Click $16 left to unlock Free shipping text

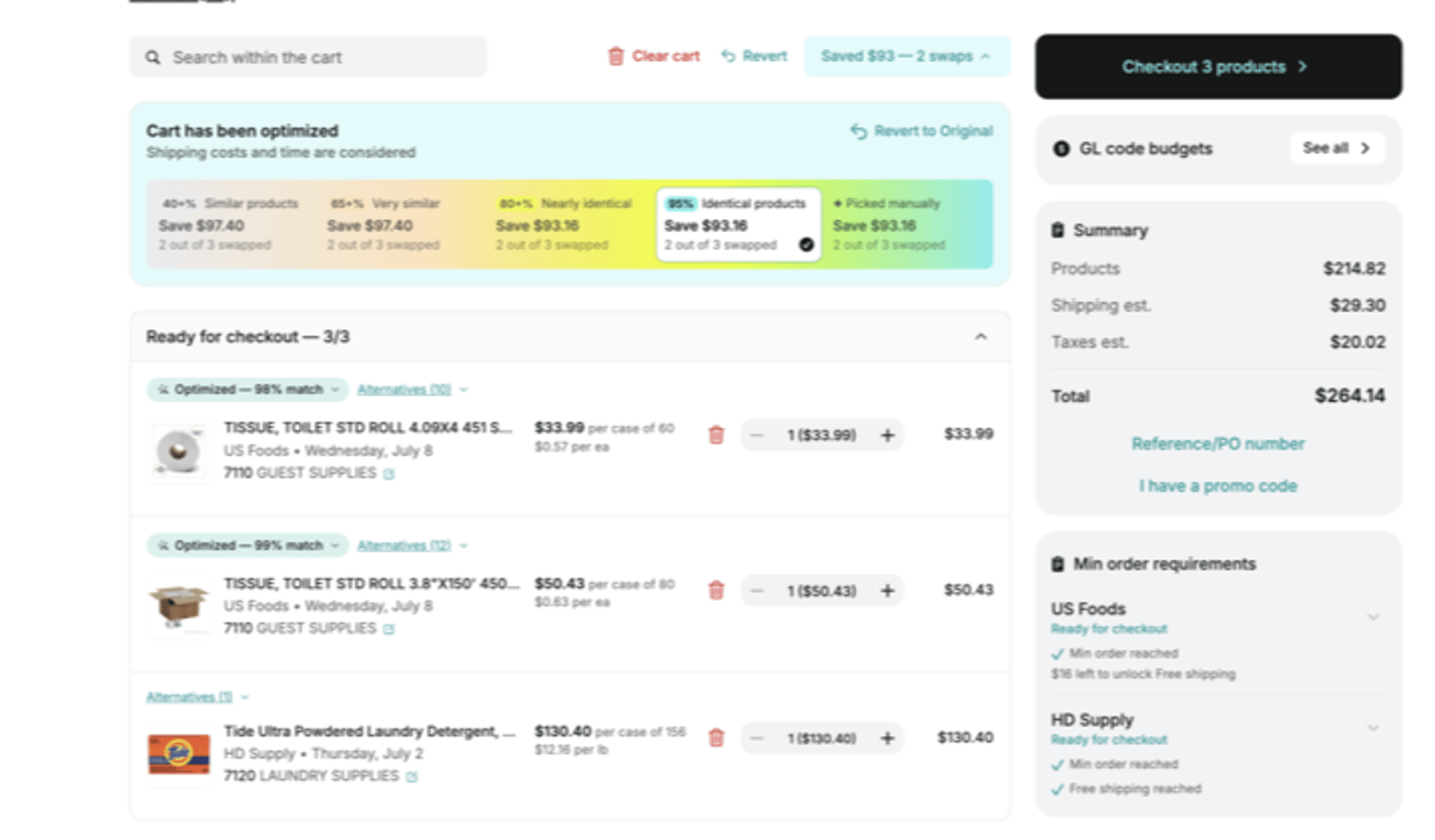click(1143, 674)
